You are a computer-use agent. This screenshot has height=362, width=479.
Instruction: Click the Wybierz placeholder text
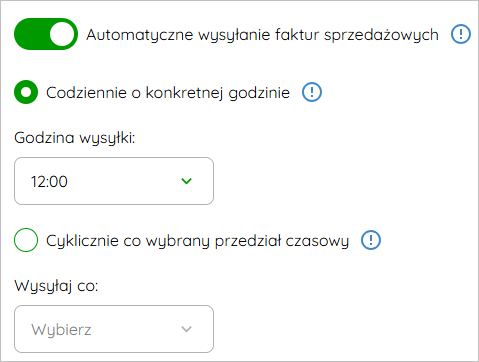pos(61,330)
